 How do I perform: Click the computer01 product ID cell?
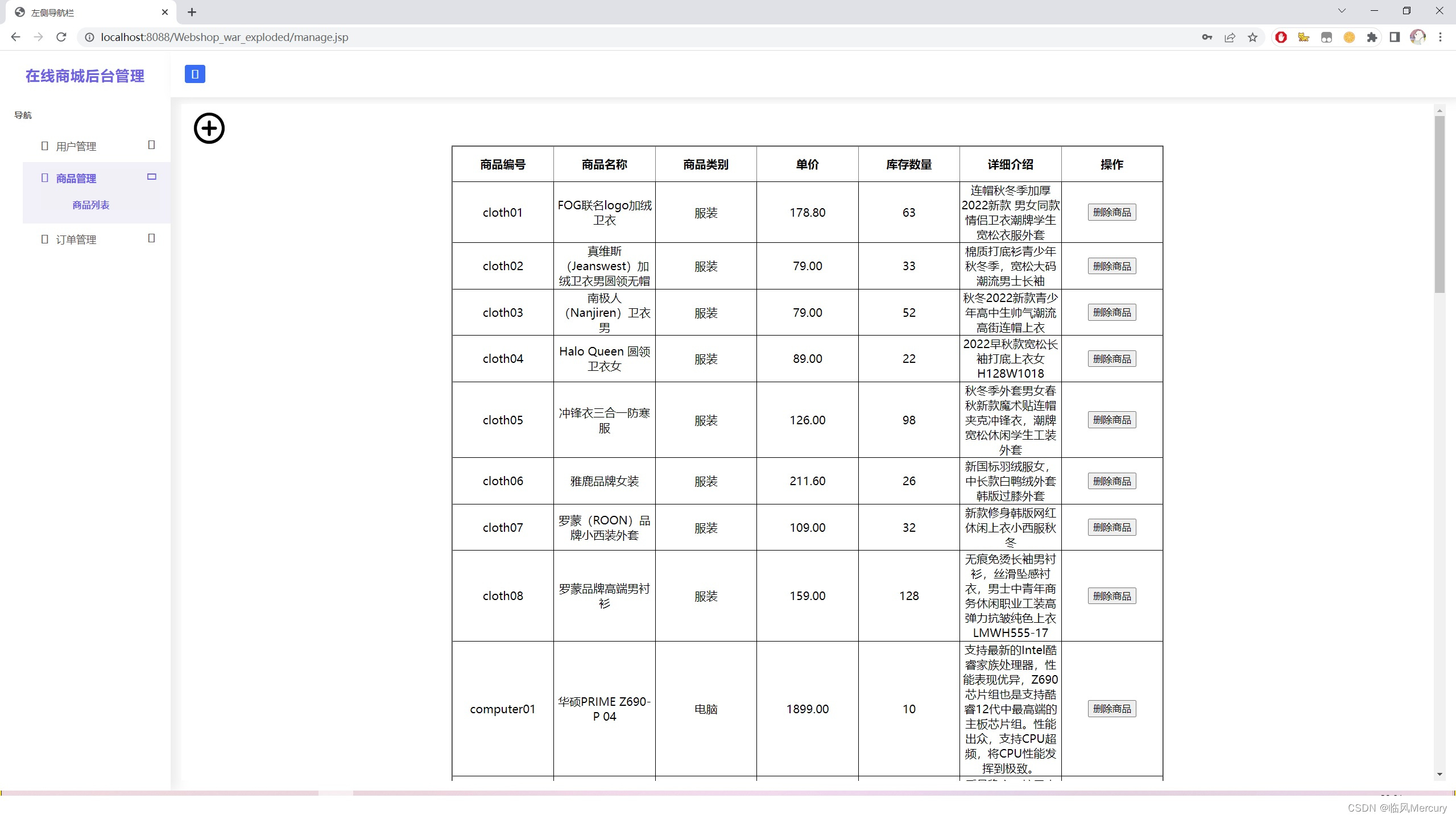tap(503, 709)
